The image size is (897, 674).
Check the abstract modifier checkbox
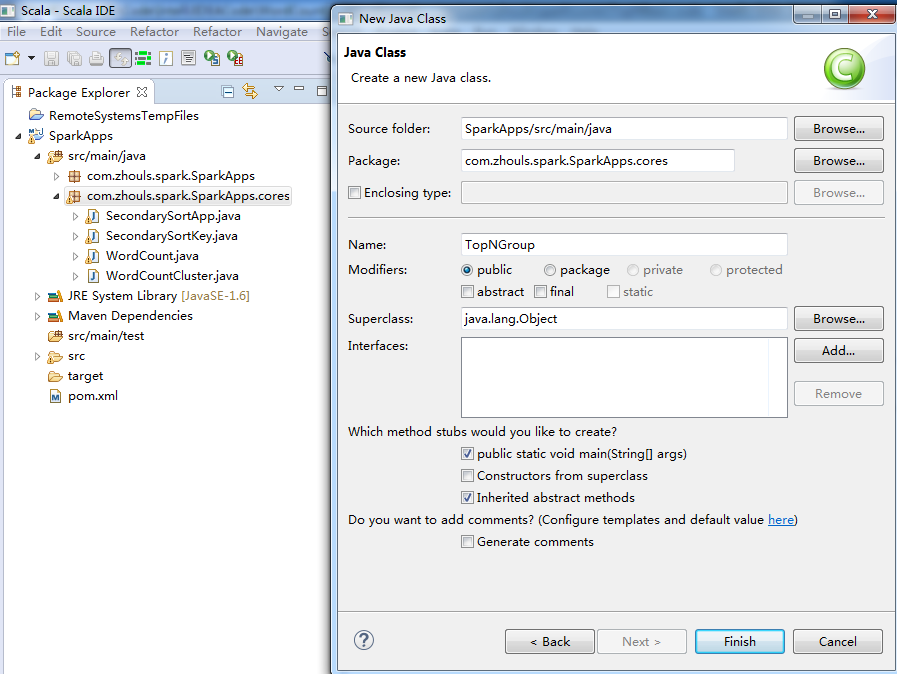pos(467,292)
